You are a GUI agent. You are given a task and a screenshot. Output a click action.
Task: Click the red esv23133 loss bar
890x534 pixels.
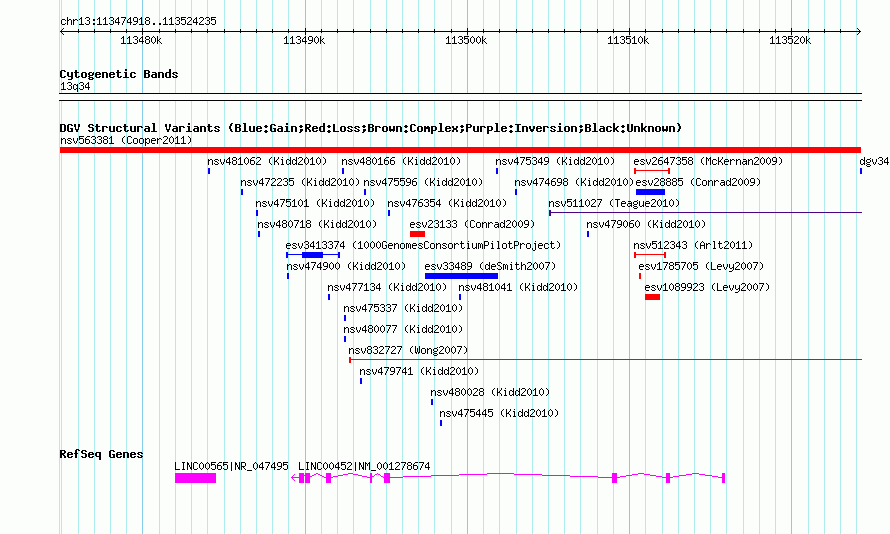417,234
